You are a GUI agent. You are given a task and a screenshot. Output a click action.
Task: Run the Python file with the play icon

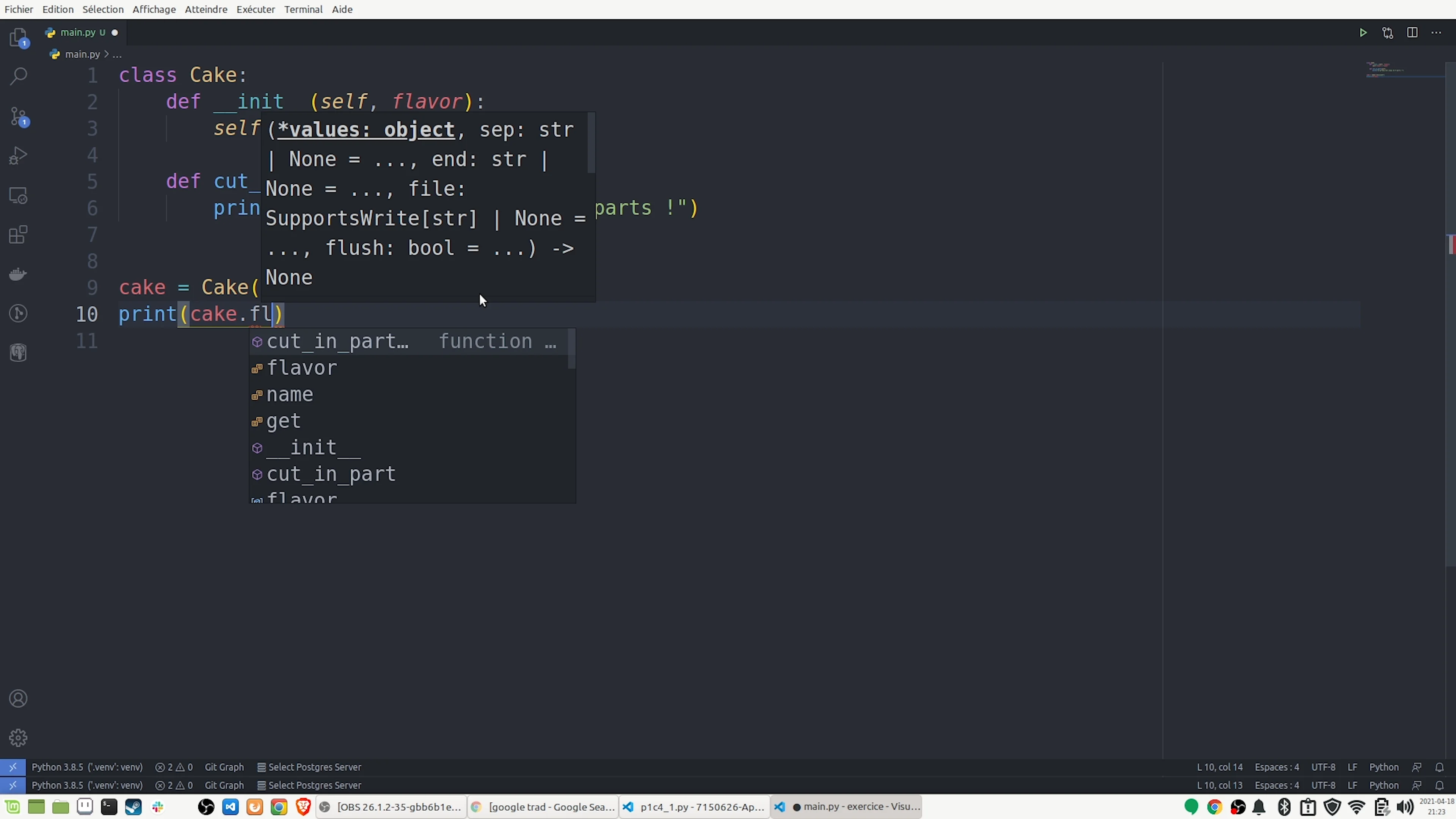tap(1363, 33)
